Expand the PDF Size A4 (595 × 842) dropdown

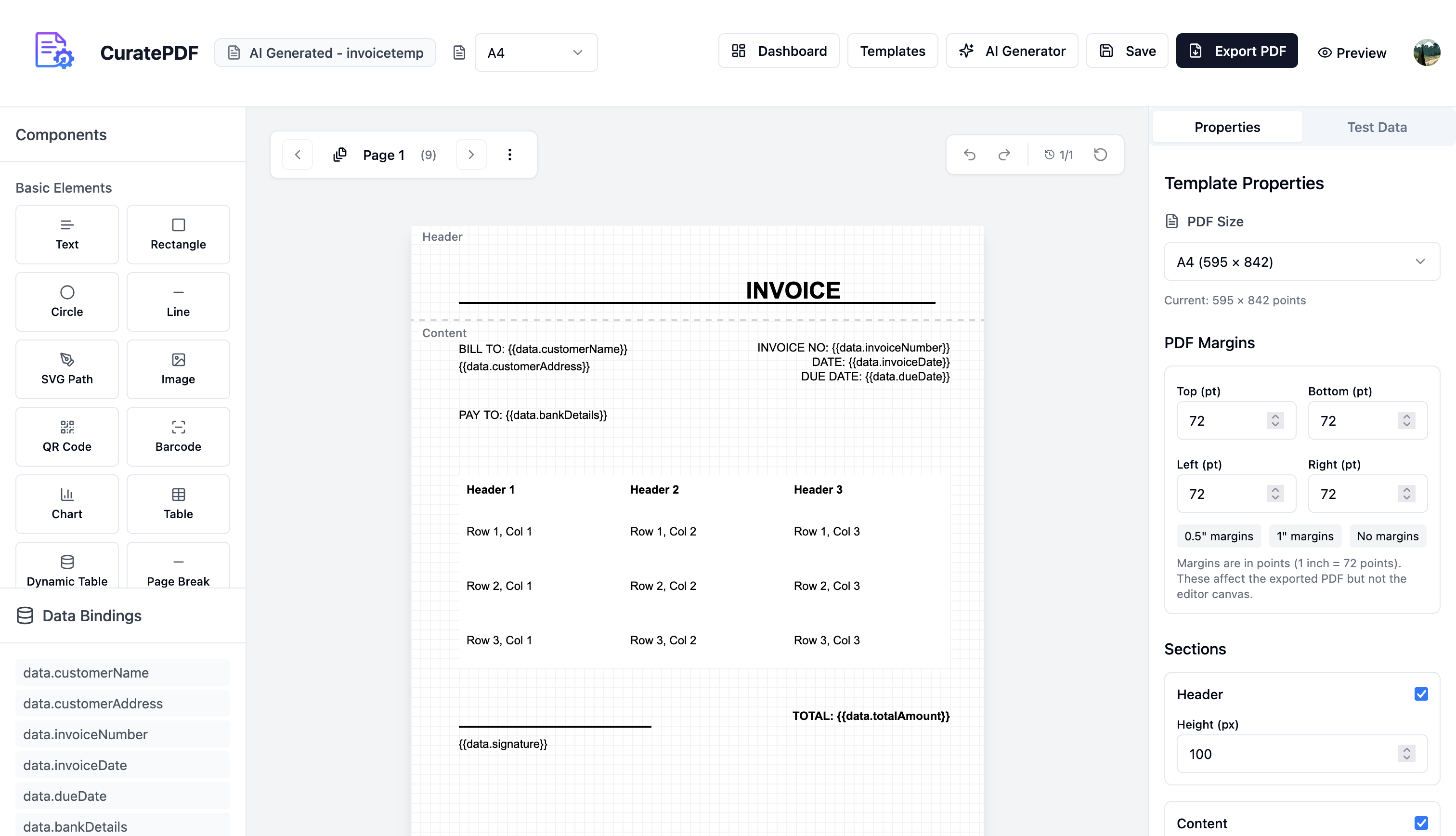point(1301,262)
